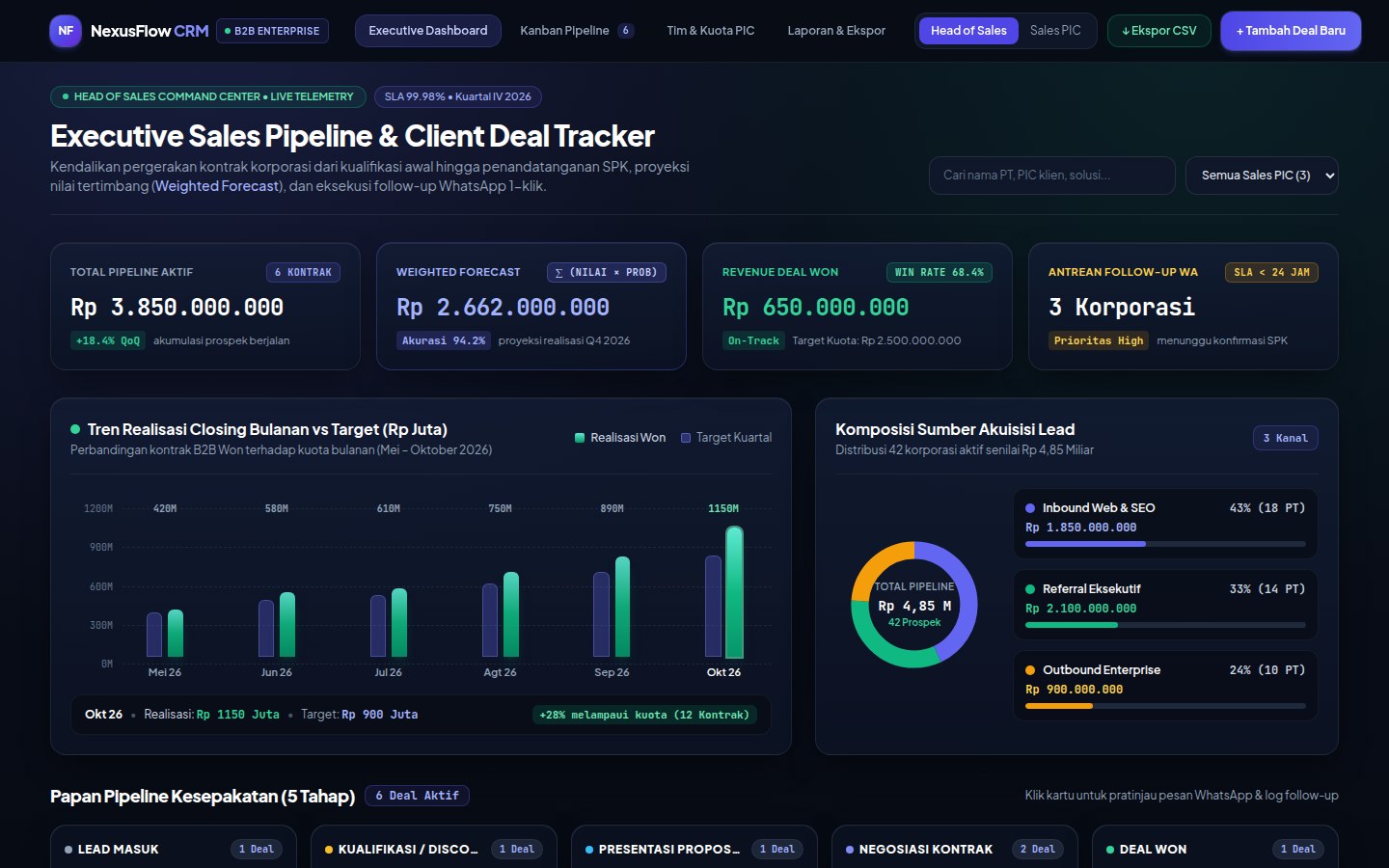
Task: Click Kanban Pipeline count badge 6
Action: coord(626,31)
